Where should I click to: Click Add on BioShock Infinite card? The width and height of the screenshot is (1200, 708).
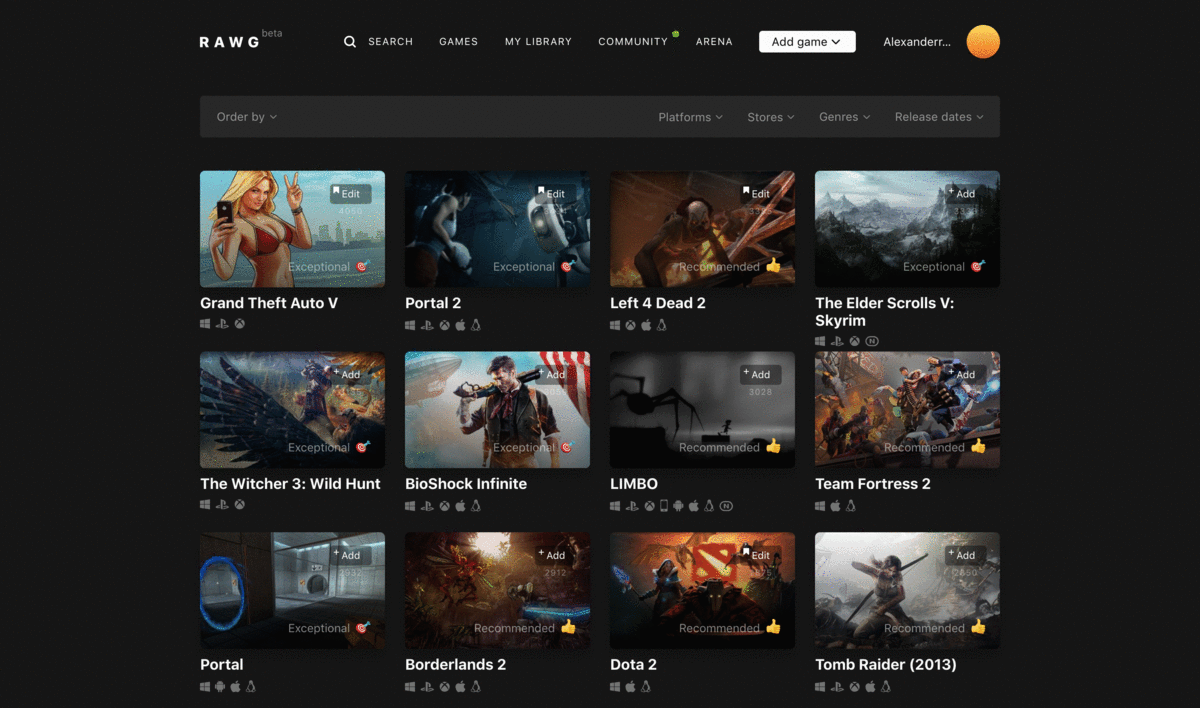(556, 375)
